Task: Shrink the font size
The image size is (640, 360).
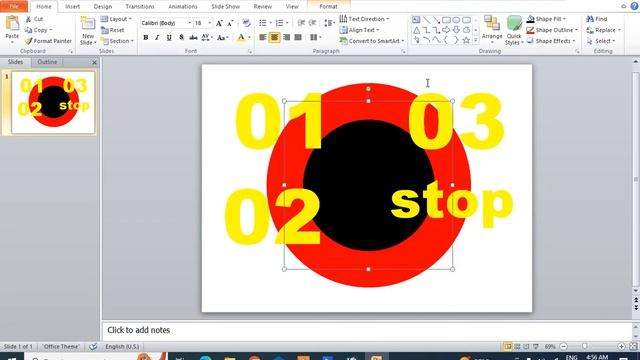Action: point(230,23)
